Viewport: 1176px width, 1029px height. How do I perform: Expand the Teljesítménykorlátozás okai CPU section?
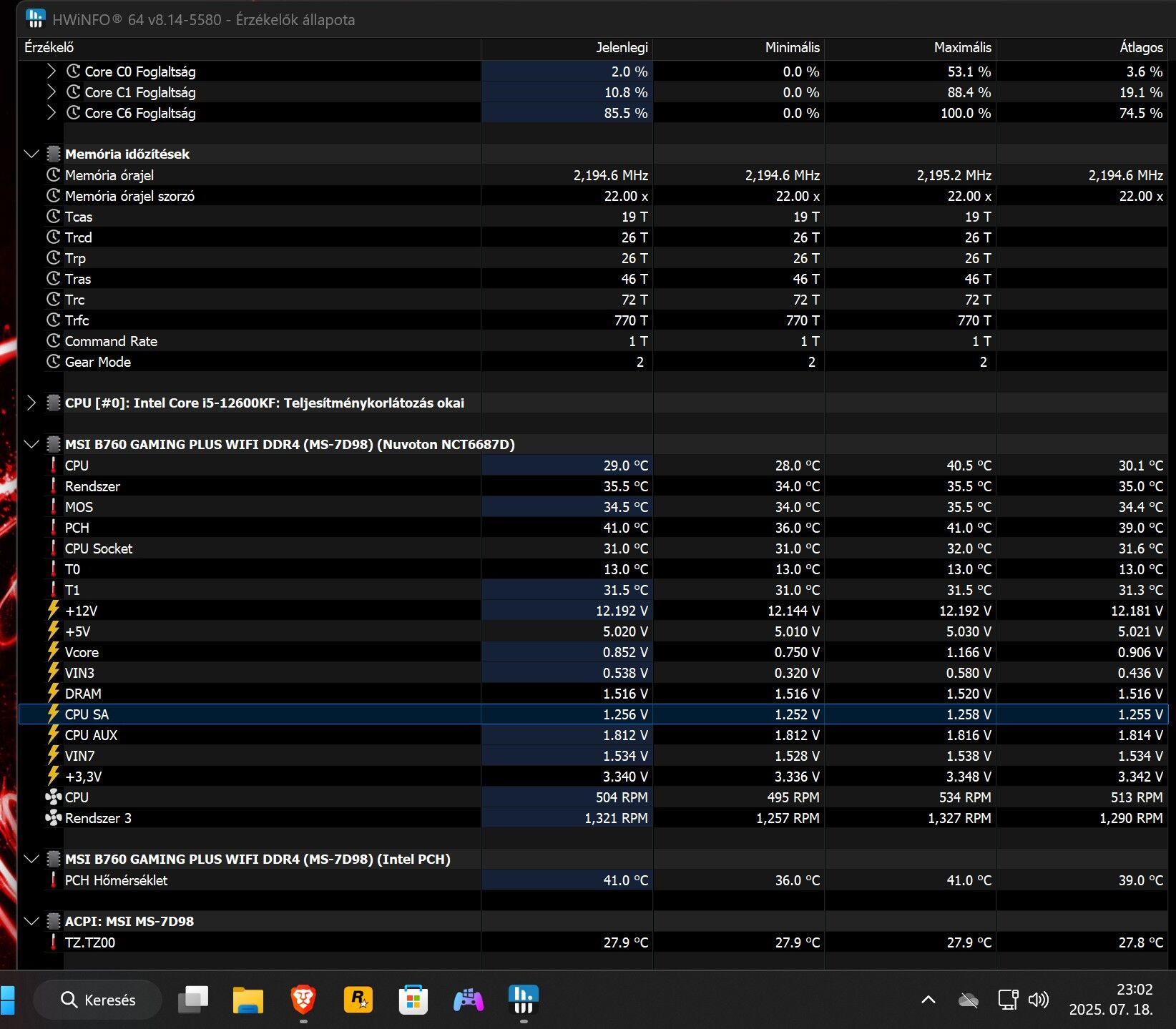[x=31, y=403]
